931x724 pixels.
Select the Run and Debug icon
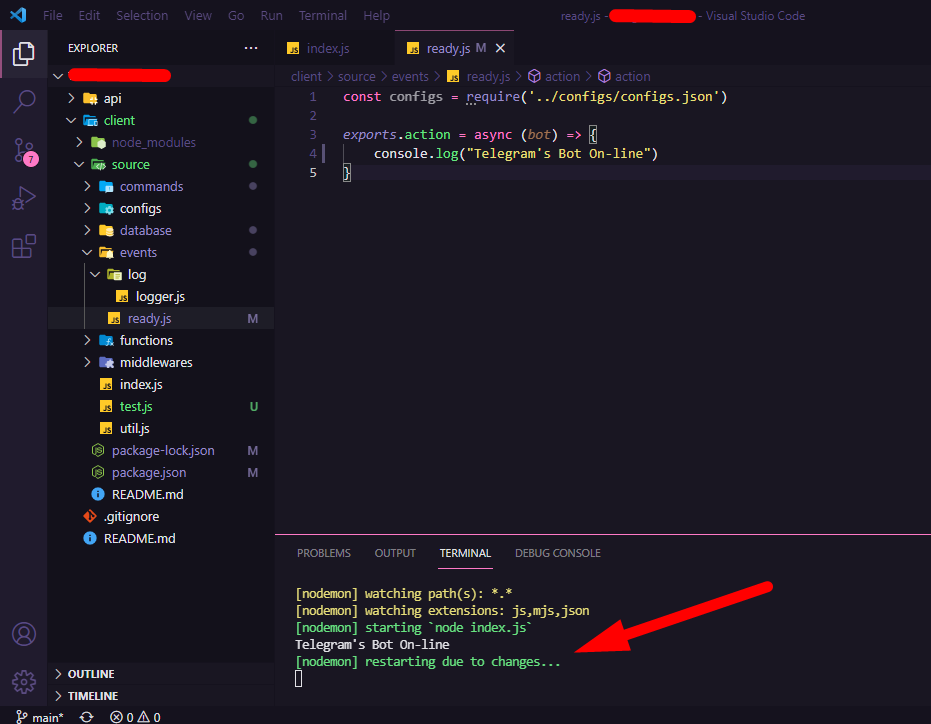[x=24, y=198]
